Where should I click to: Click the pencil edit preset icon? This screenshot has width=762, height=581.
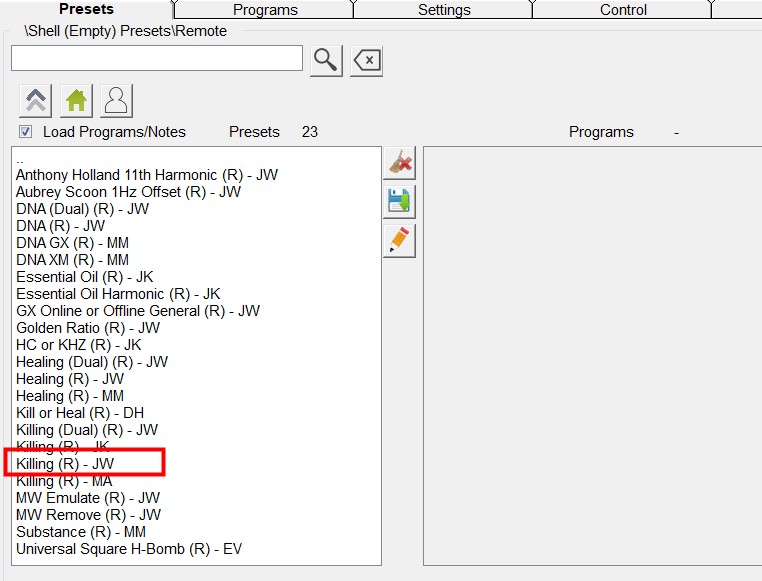tap(400, 241)
